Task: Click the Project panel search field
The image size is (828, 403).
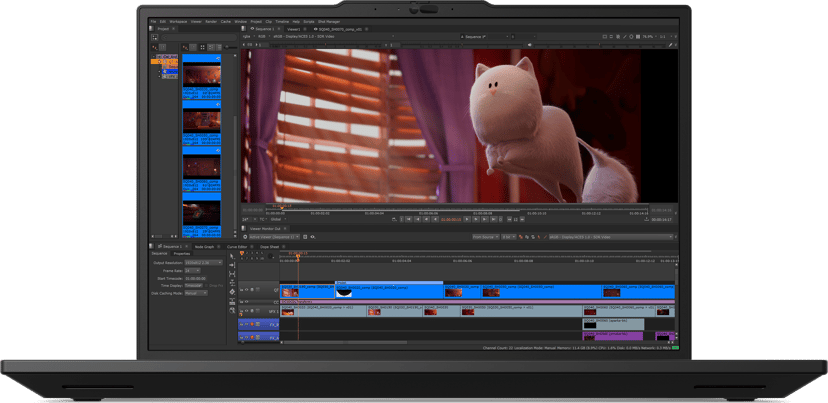Action: pyautogui.click(x=199, y=37)
